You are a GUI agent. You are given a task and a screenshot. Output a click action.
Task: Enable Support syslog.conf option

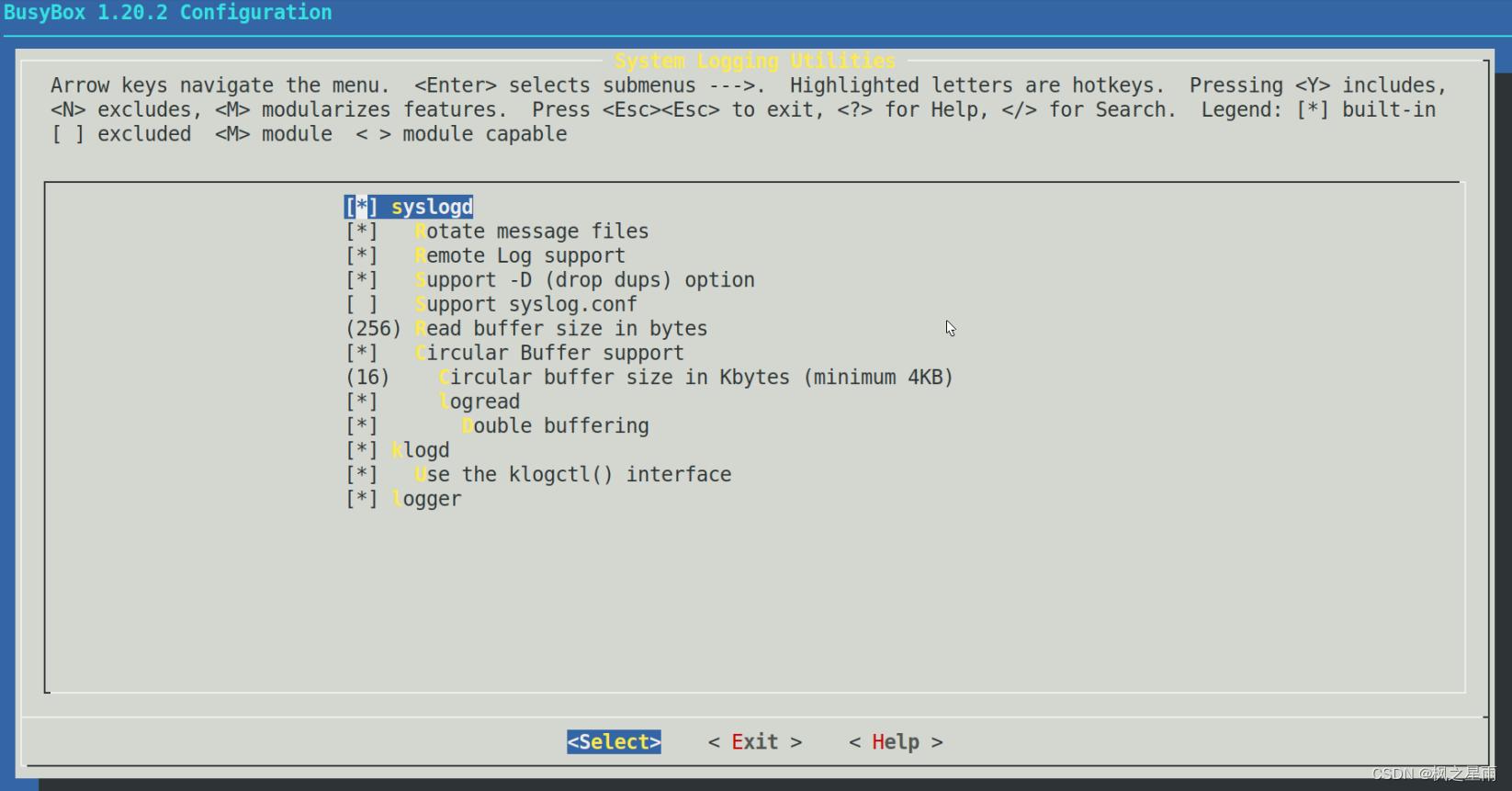click(362, 305)
